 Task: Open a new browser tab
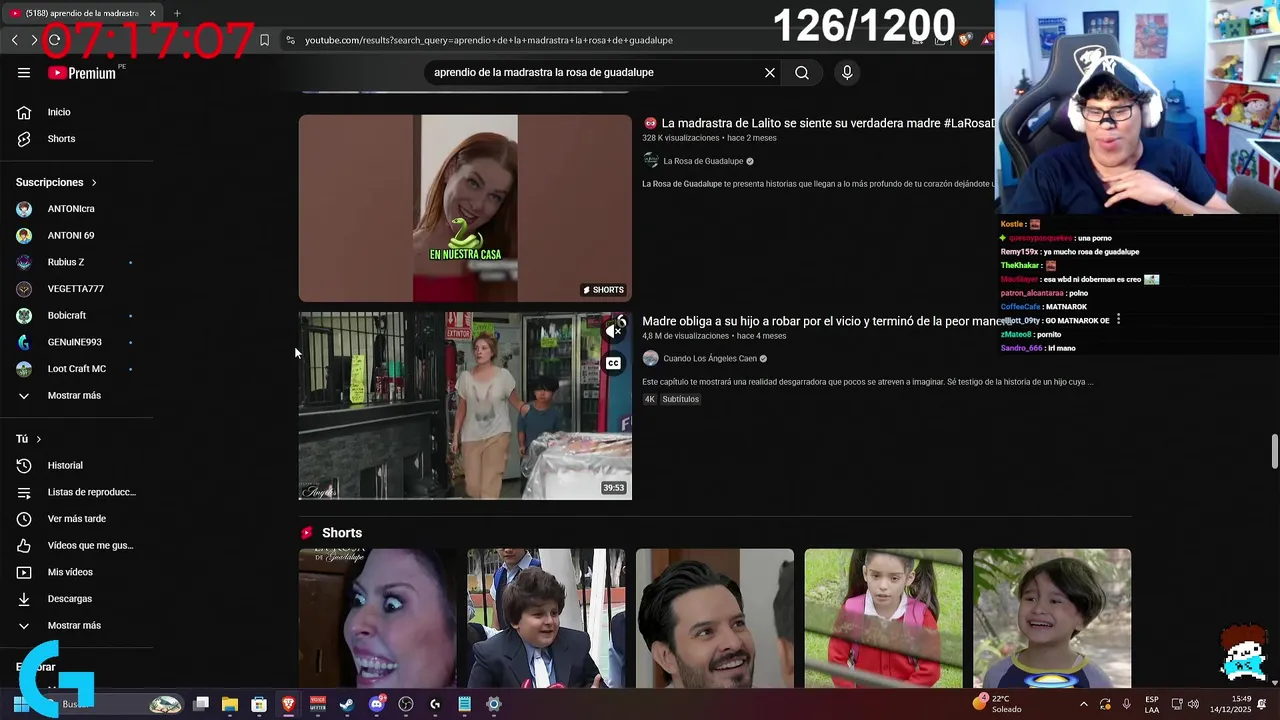(x=177, y=13)
